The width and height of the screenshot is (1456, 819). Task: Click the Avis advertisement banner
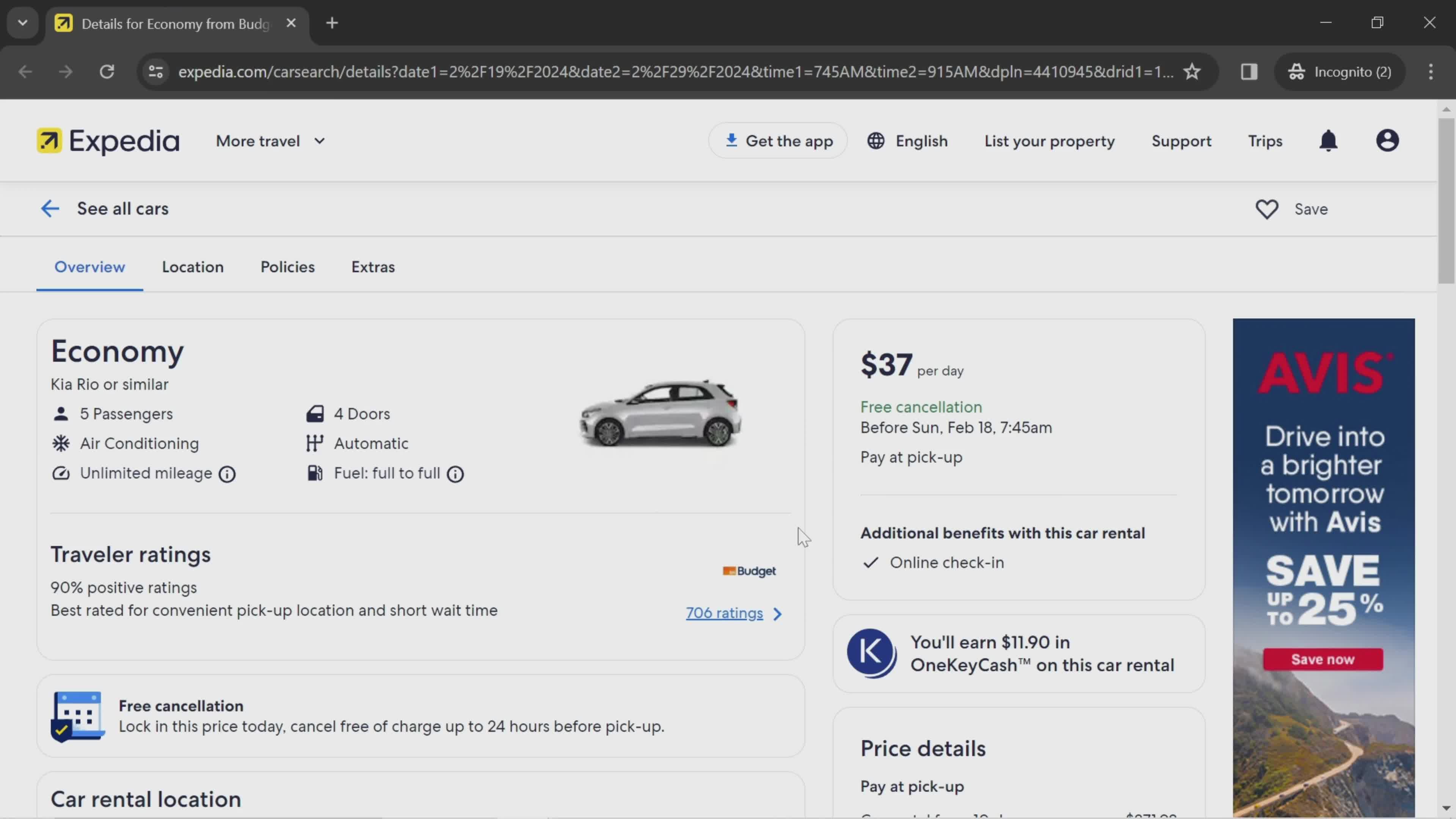[x=1323, y=568]
